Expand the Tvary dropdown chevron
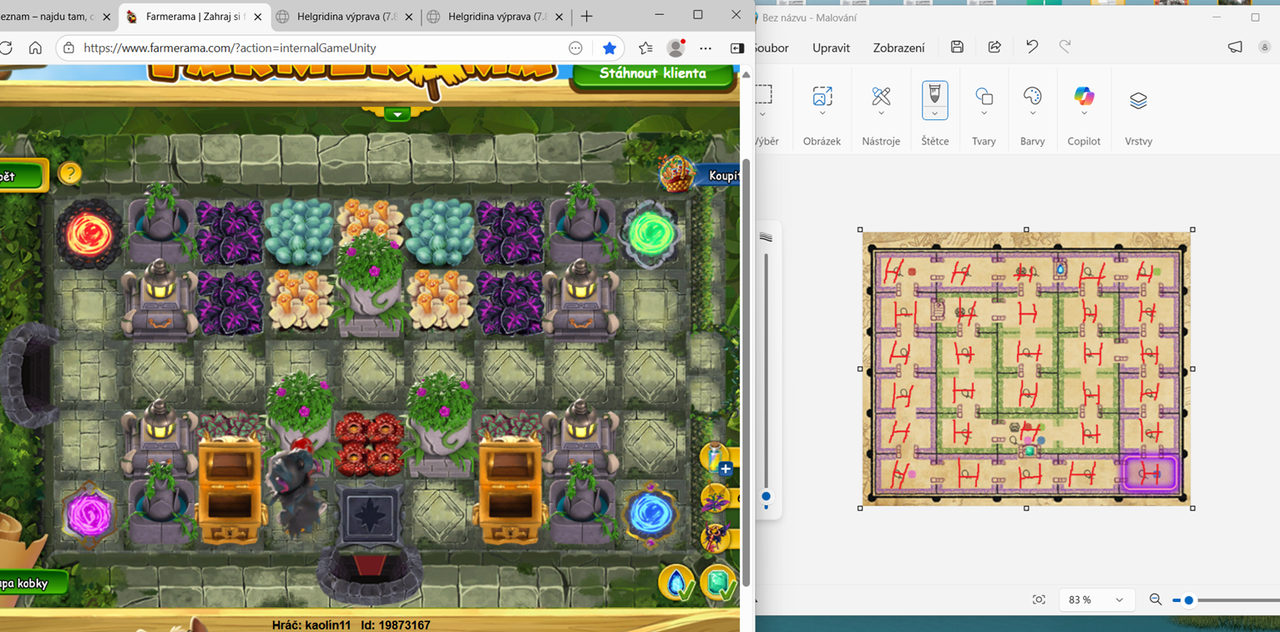Screen dimensions: 1280x632 point(984,115)
